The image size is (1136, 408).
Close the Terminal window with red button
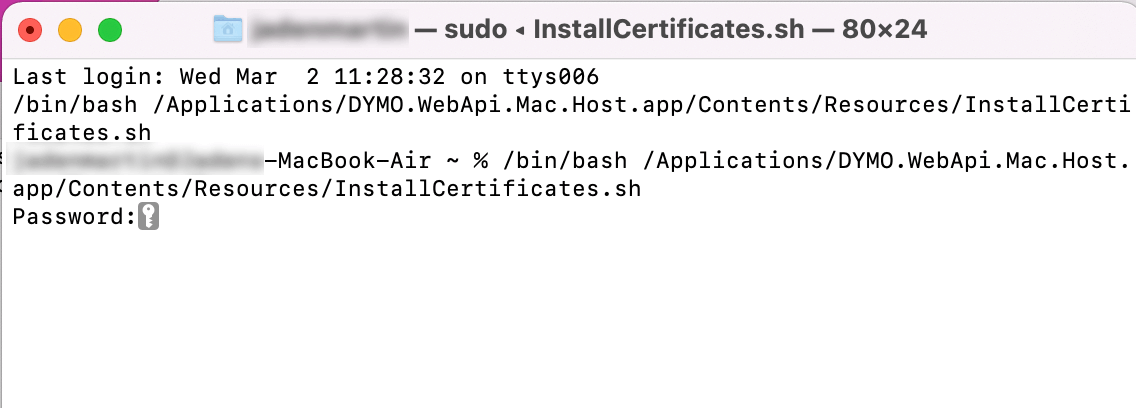tap(30, 30)
